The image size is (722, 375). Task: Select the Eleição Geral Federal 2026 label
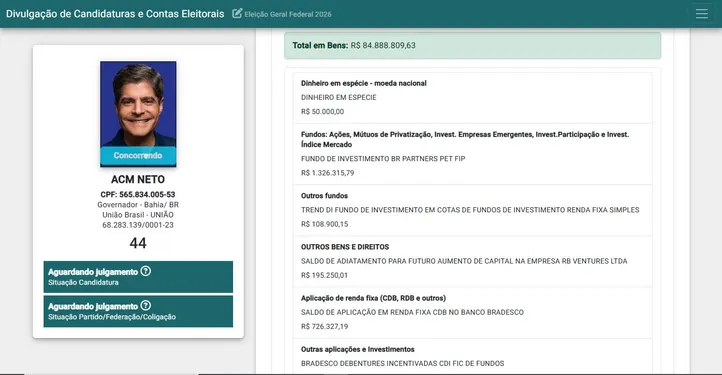[288, 14]
